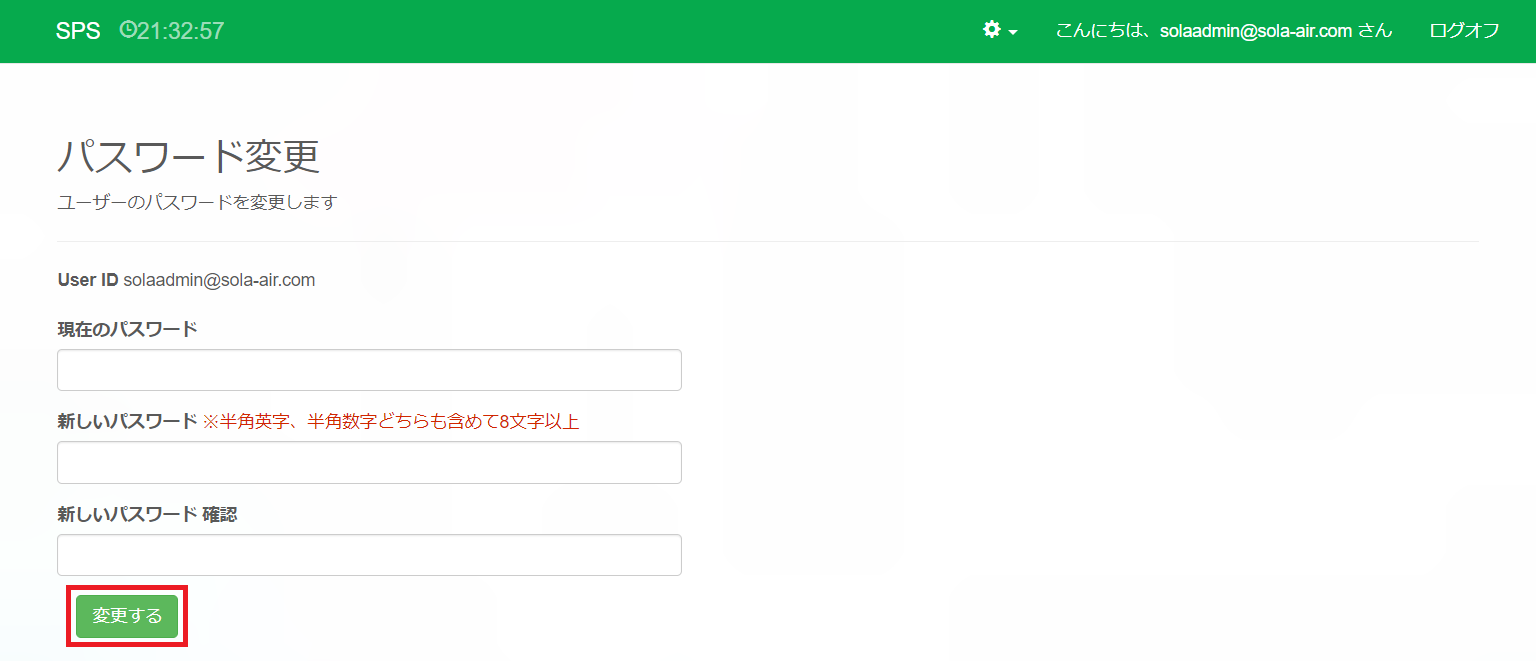Click the ログオフ link to log off
This screenshot has width=1536, height=661.
coord(1464,31)
